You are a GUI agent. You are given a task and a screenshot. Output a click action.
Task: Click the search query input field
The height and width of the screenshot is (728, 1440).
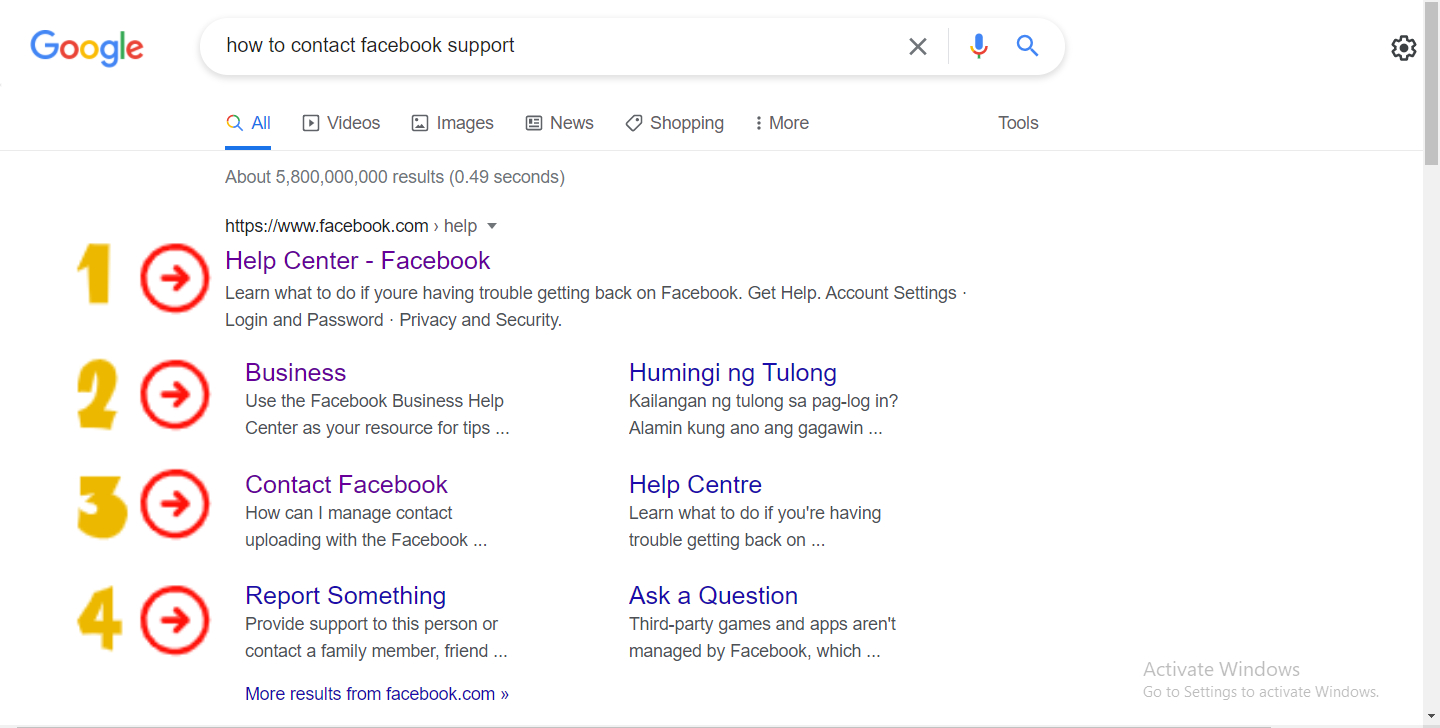555,46
